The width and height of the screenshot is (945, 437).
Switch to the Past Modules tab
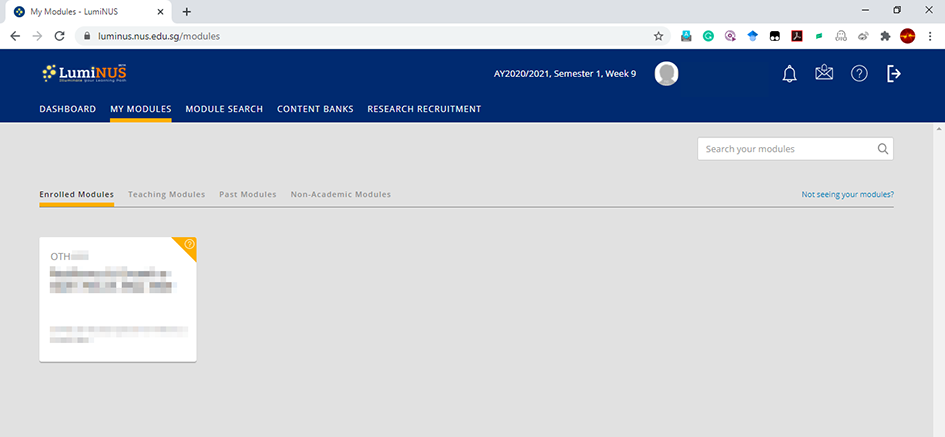[x=248, y=195]
